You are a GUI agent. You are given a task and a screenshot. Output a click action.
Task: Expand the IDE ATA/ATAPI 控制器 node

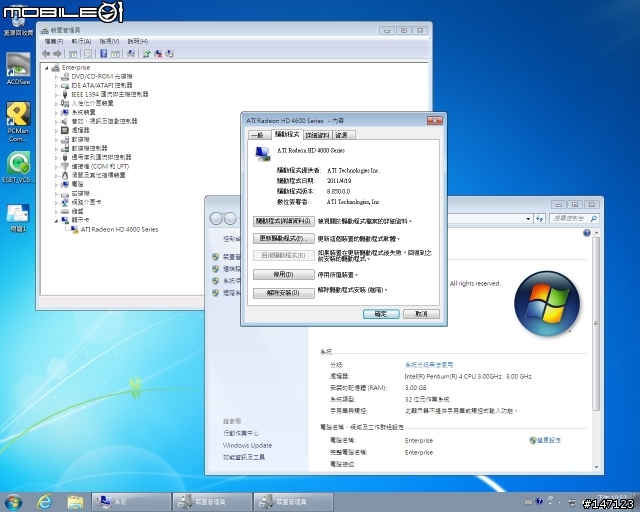[x=56, y=86]
